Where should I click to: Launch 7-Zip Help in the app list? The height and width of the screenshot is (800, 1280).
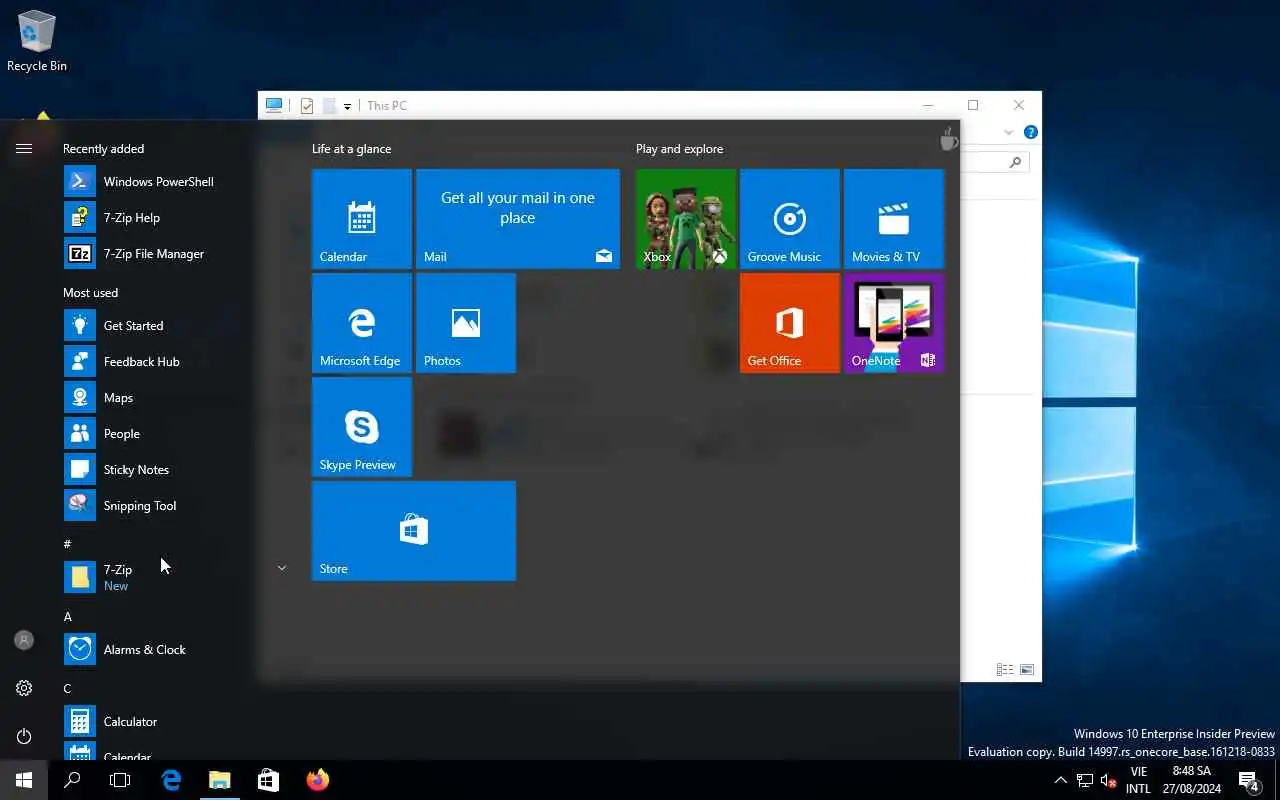156,217
